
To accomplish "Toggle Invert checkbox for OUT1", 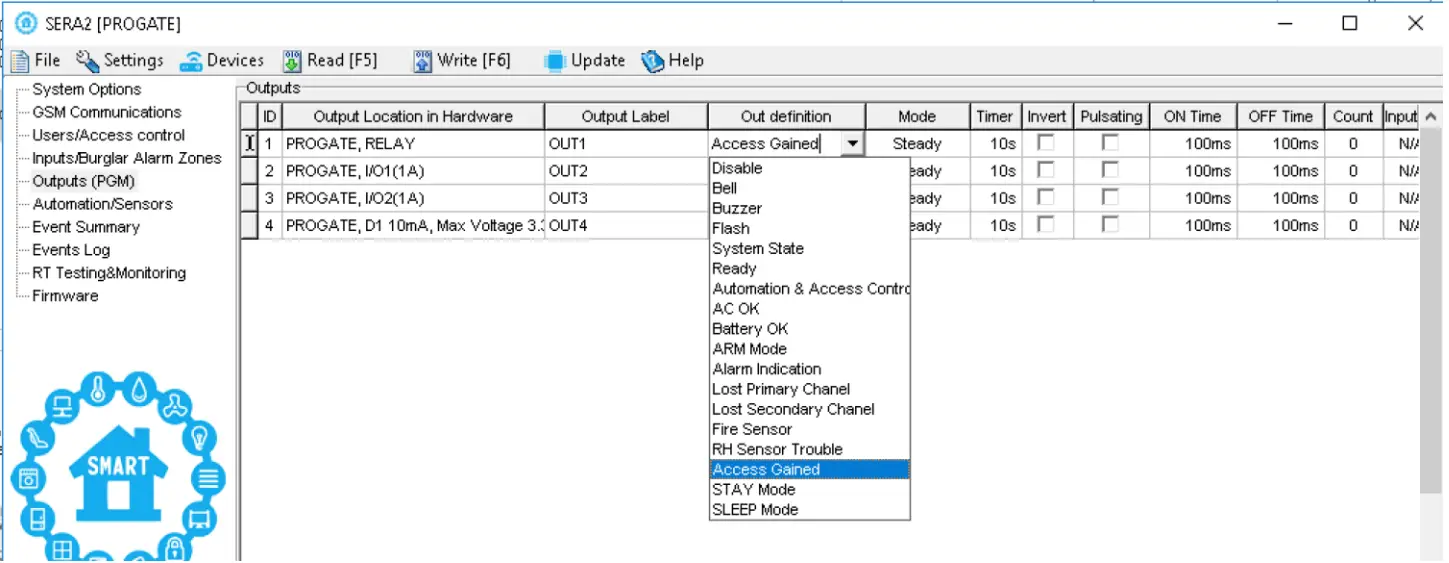I will coord(1046,143).
